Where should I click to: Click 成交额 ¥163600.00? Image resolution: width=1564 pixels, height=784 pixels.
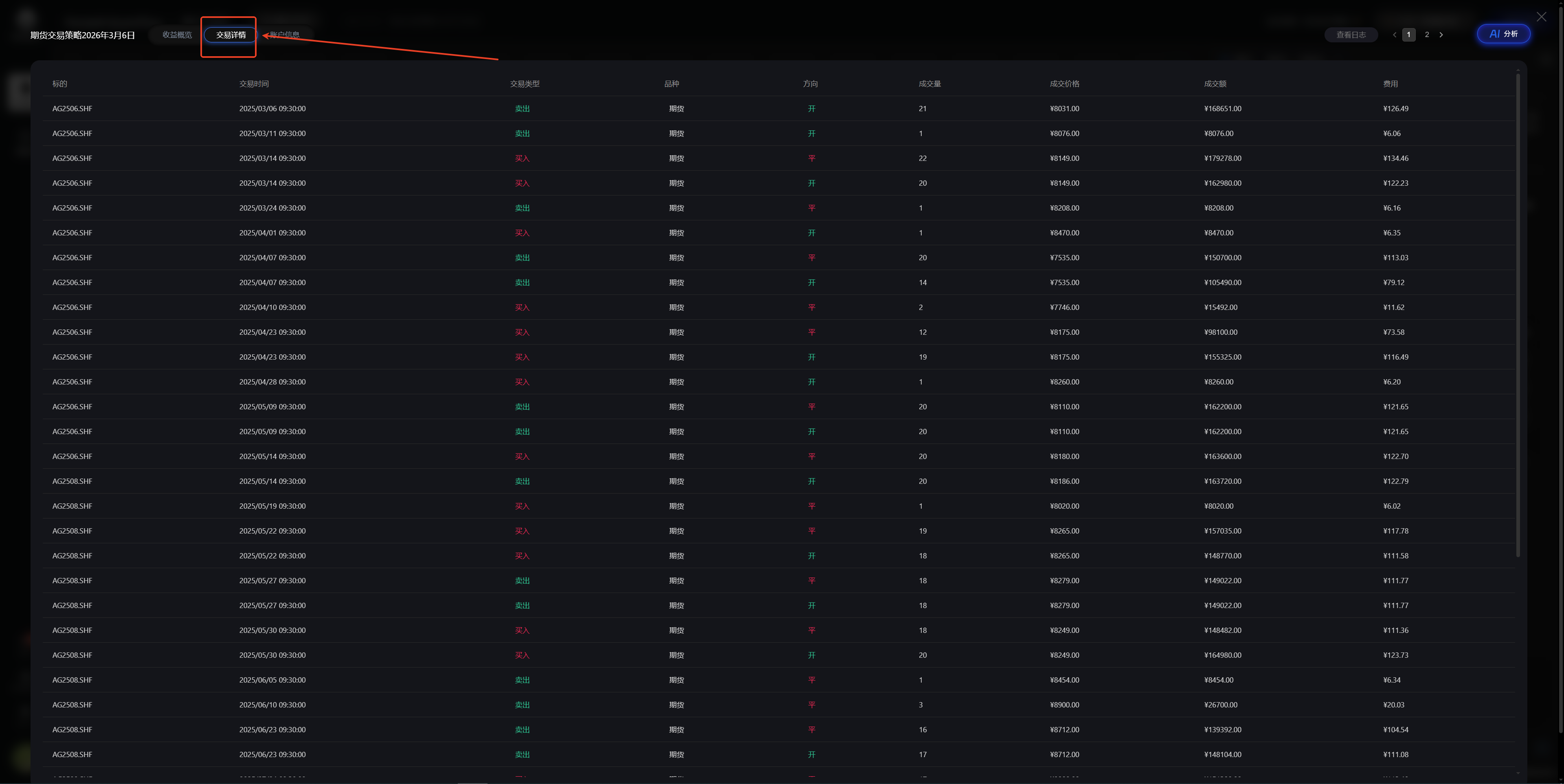pos(1223,456)
